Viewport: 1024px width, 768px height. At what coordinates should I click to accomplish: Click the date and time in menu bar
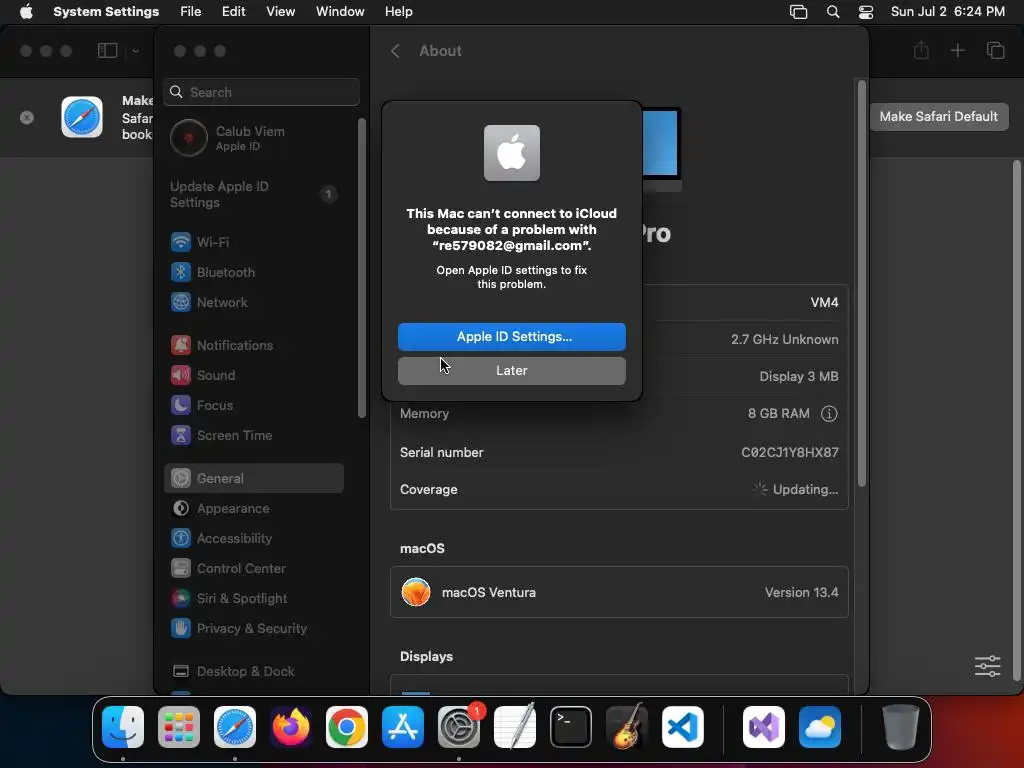(948, 12)
